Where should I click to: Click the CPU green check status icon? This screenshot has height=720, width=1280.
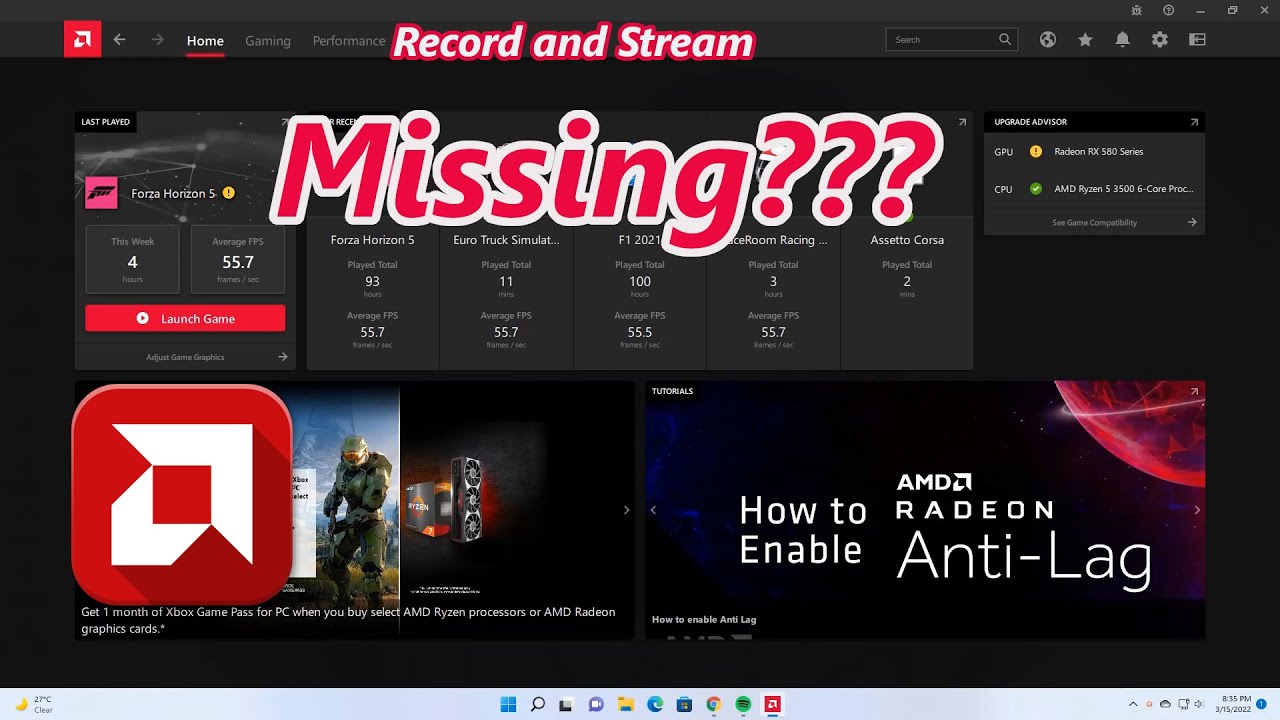[1035, 188]
